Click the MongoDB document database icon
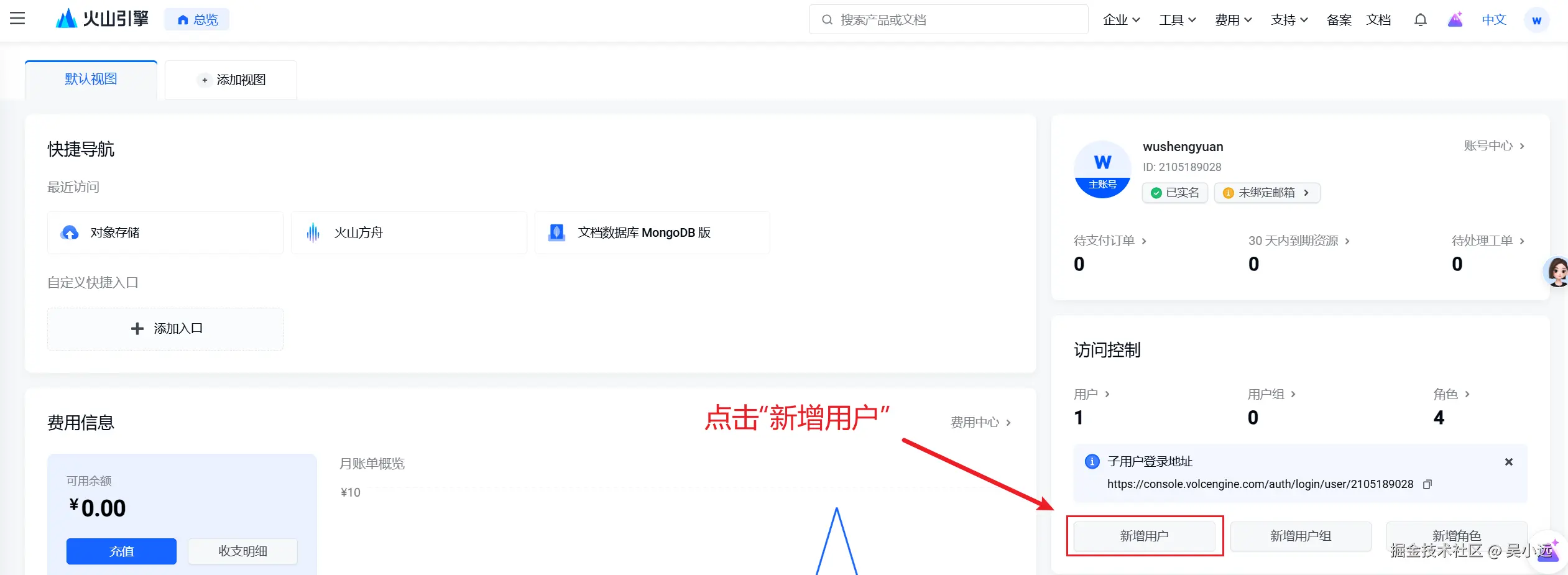The image size is (1568, 575). point(556,232)
